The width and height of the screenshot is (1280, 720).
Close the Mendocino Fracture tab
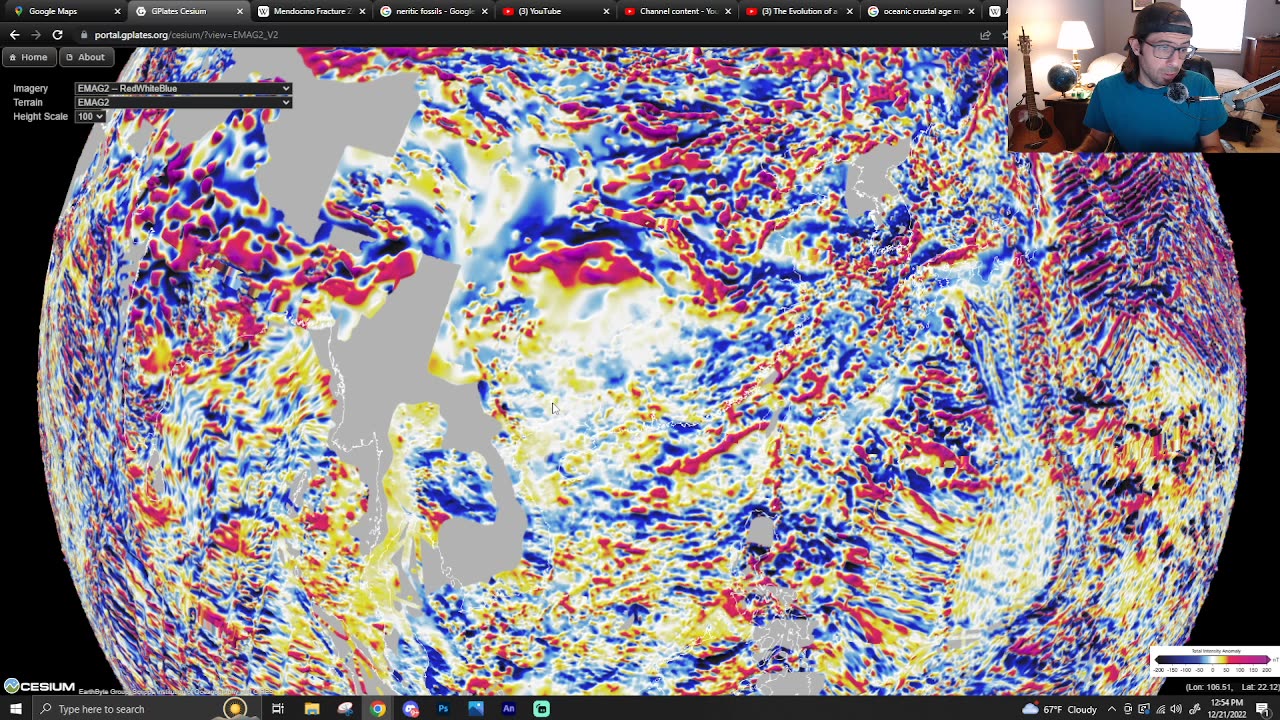(361, 11)
